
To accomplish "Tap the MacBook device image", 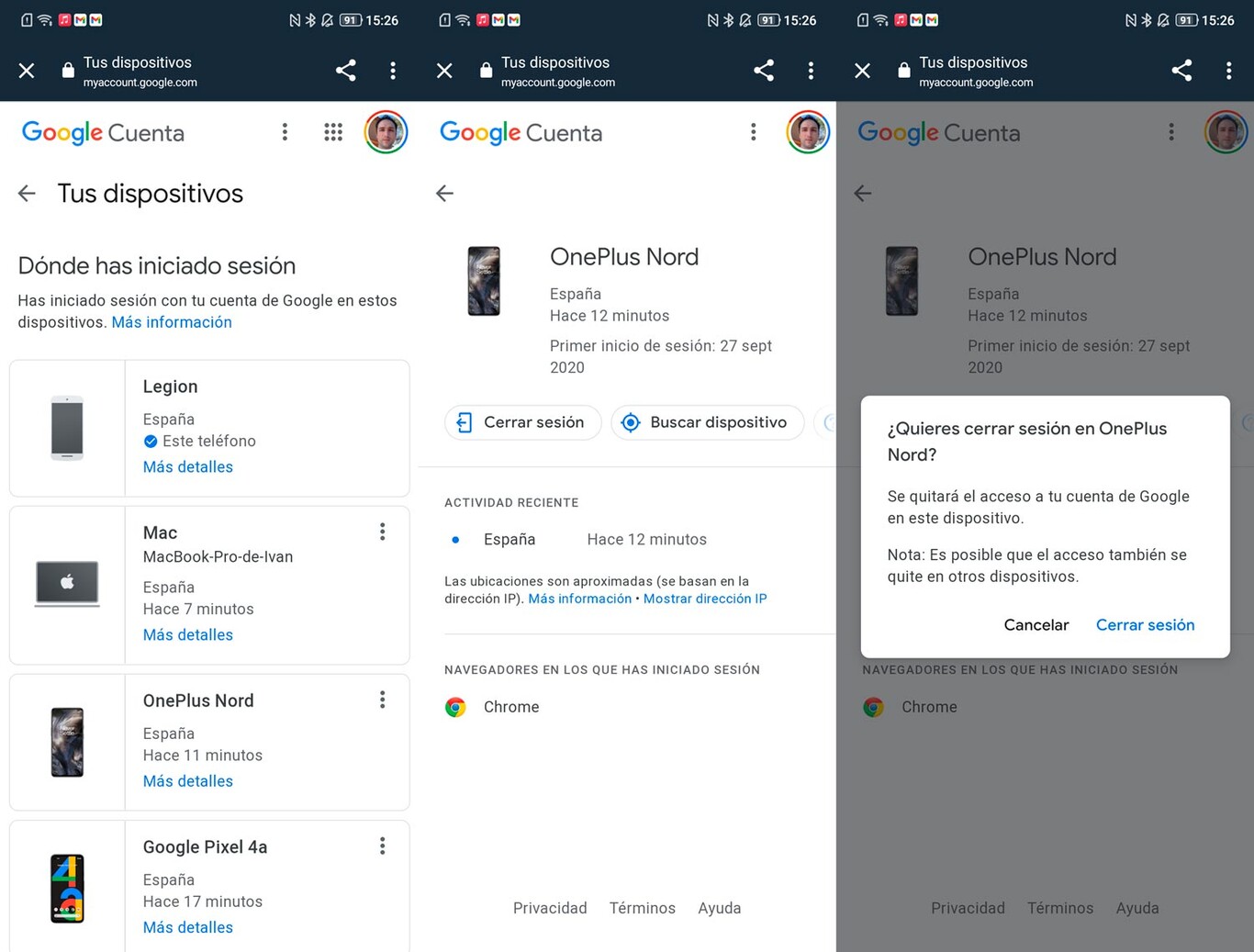I will click(x=67, y=584).
